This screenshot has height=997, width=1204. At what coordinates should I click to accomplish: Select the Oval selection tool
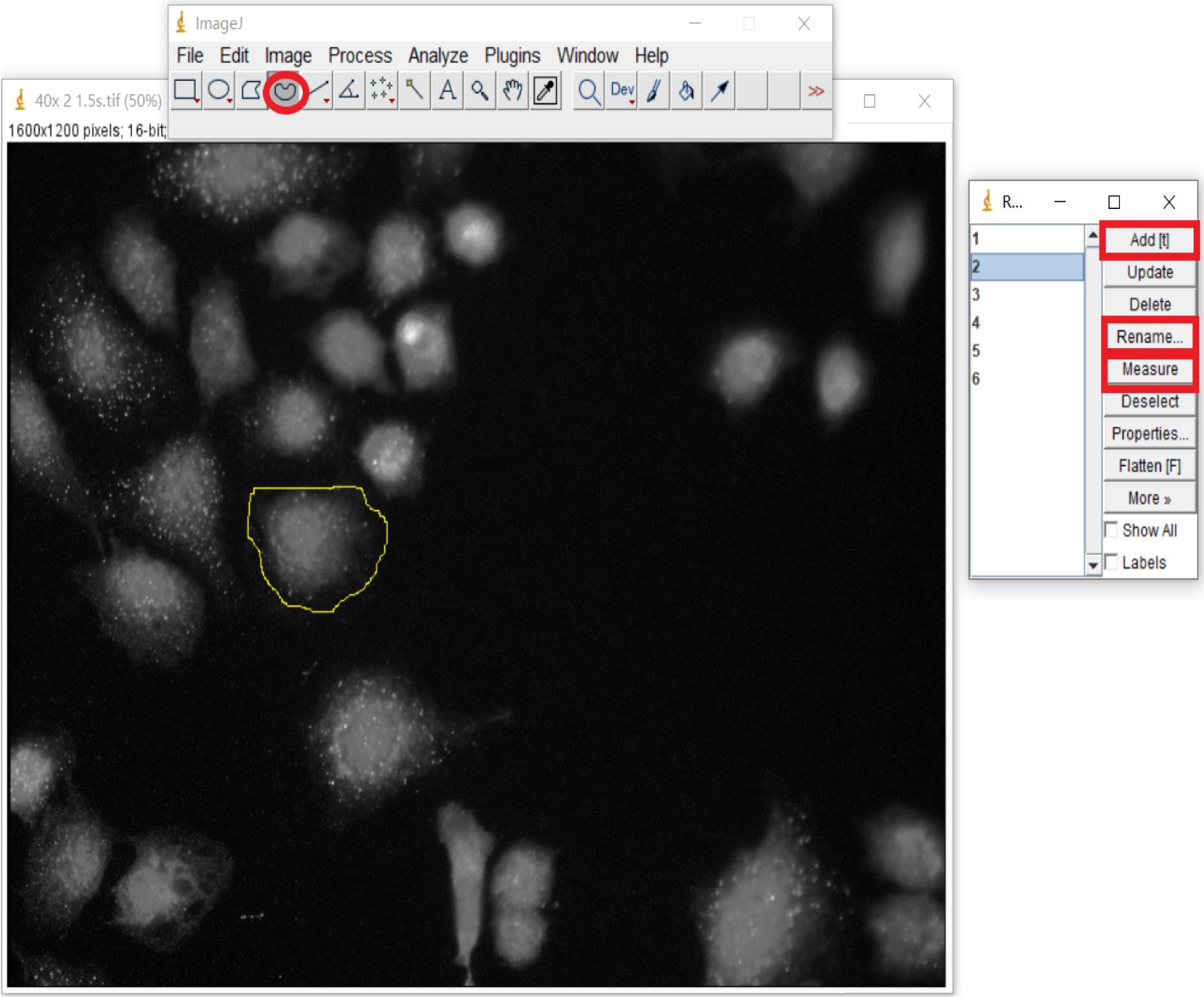[x=219, y=91]
